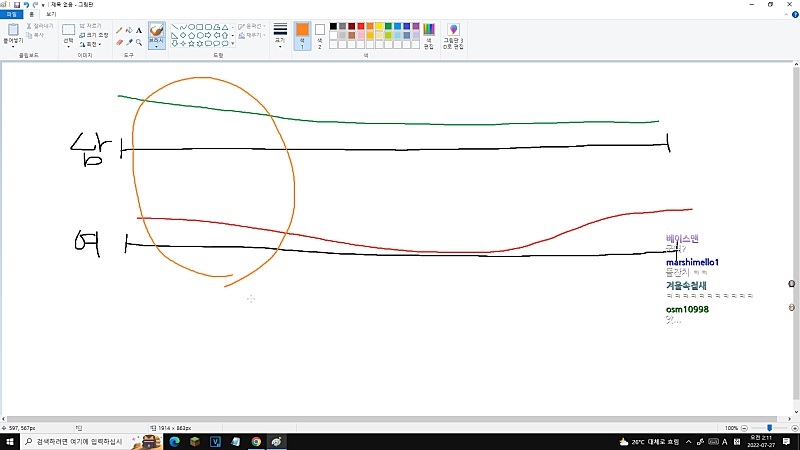
Task: Click the zoom out minus button
Action: (744, 428)
